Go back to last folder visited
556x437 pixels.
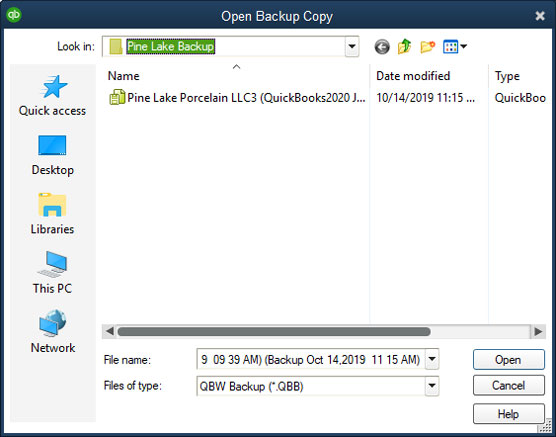(382, 47)
